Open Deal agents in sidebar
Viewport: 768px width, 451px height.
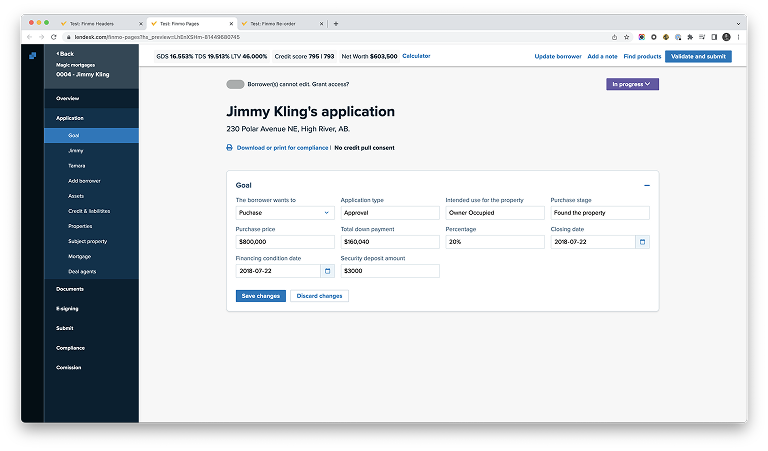click(x=92, y=272)
